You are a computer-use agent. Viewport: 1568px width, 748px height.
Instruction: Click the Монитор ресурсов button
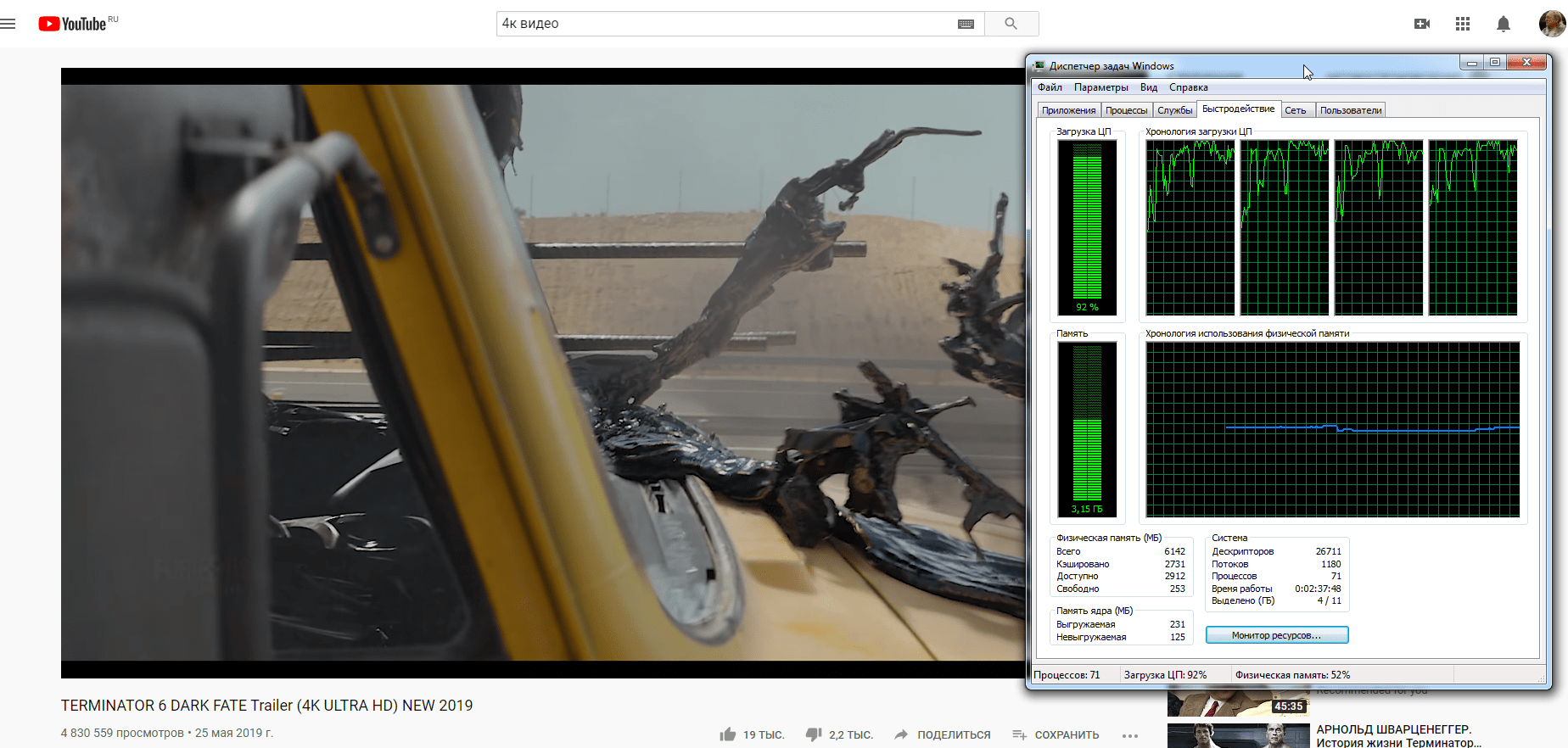pos(1276,635)
